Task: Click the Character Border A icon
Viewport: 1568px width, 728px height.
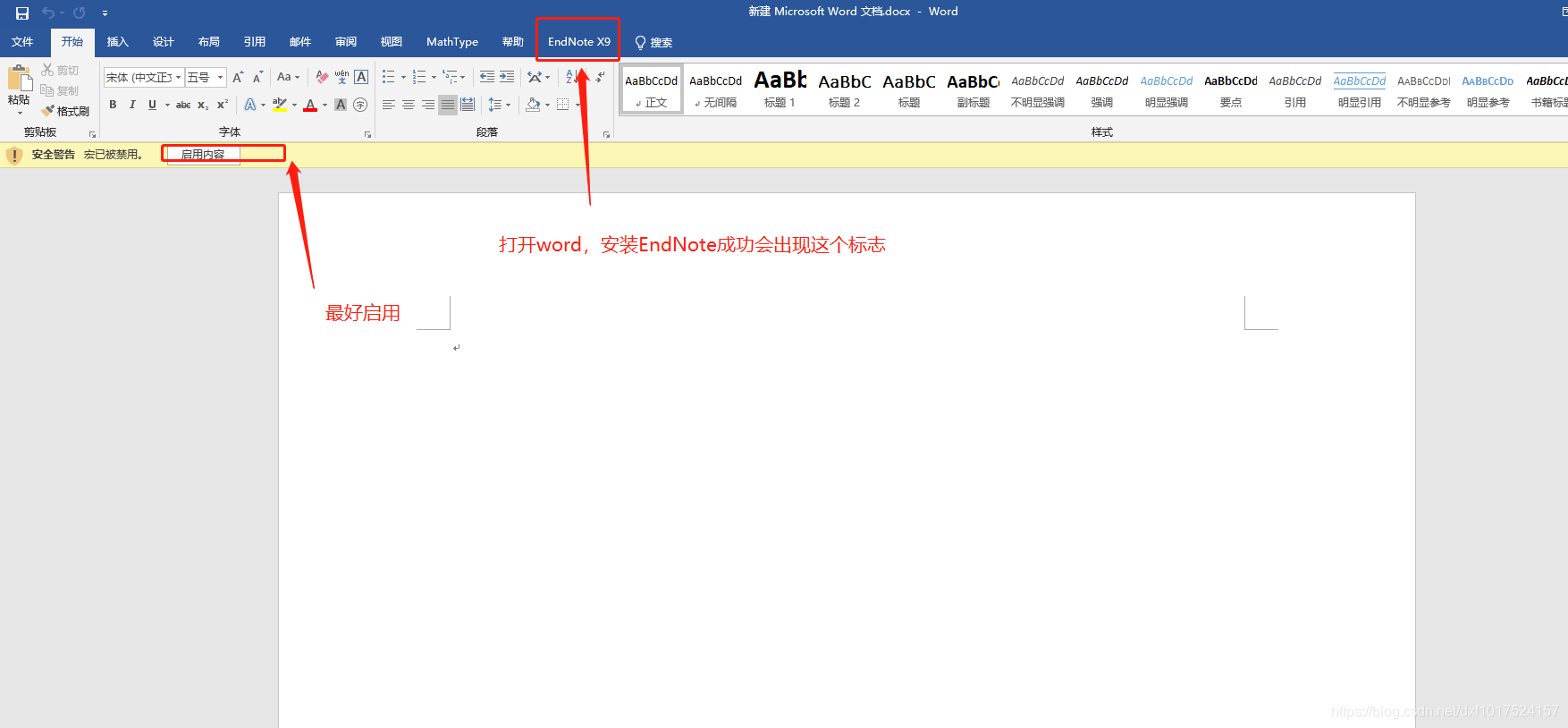Action: click(361, 78)
